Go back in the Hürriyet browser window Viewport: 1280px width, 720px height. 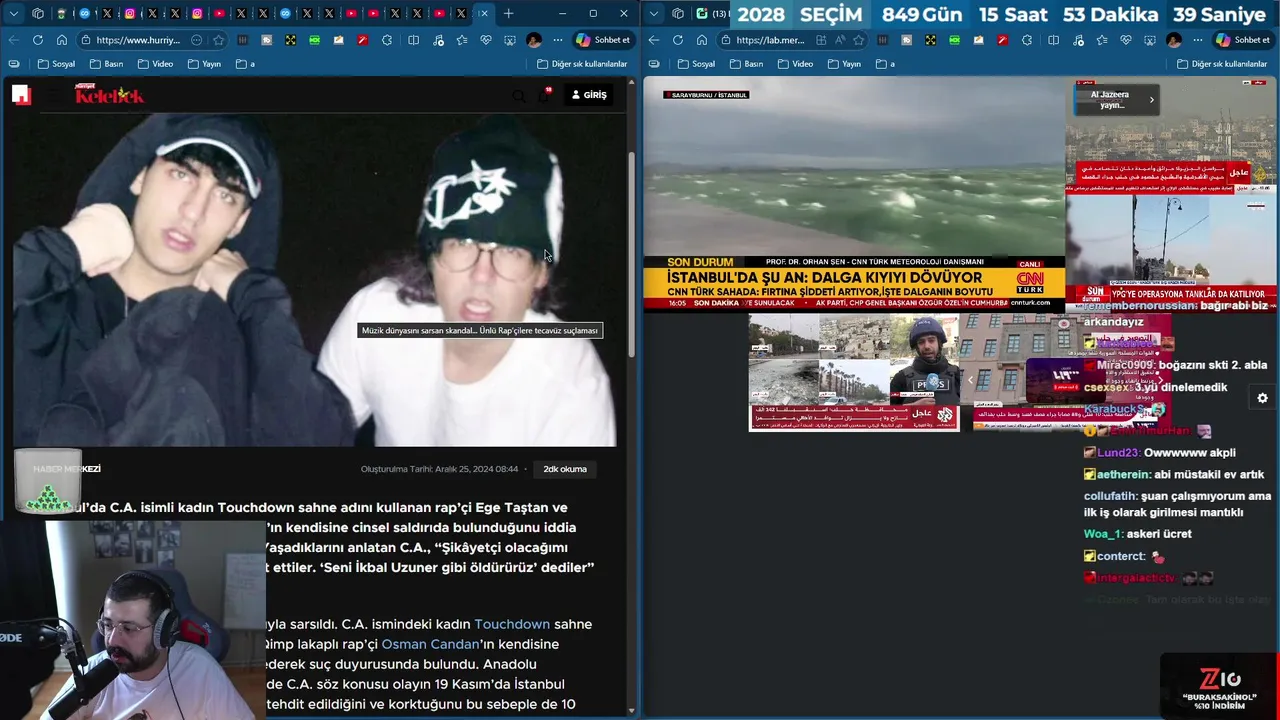pos(14,40)
